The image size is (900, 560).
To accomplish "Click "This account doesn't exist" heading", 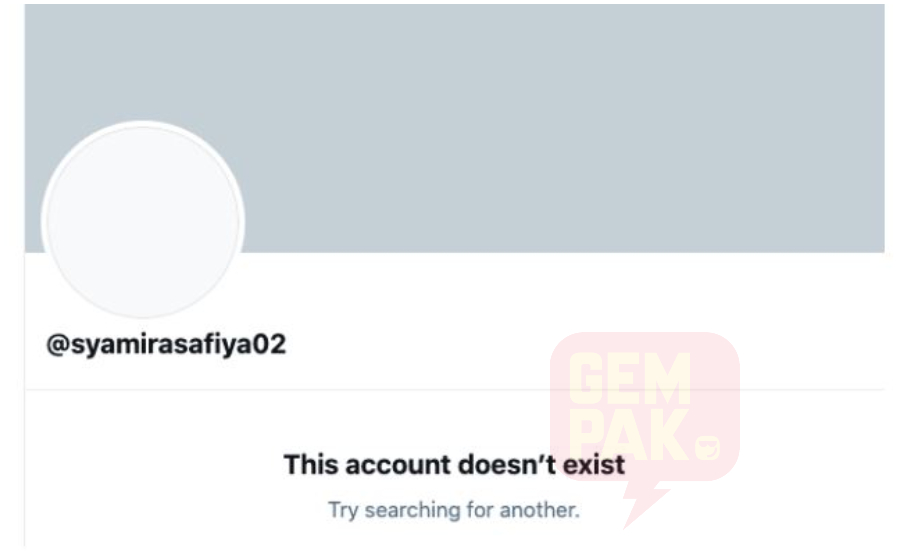I will pyautogui.click(x=454, y=464).
